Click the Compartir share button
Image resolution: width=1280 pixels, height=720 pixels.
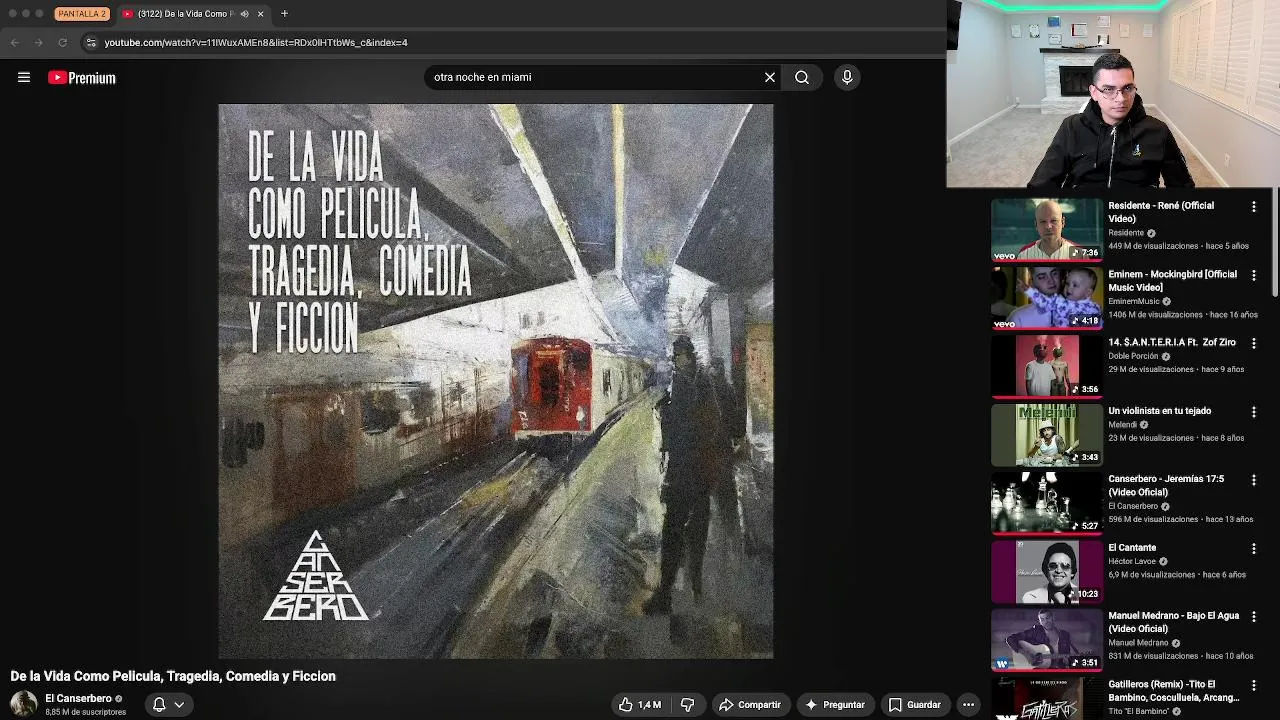[x=750, y=705]
